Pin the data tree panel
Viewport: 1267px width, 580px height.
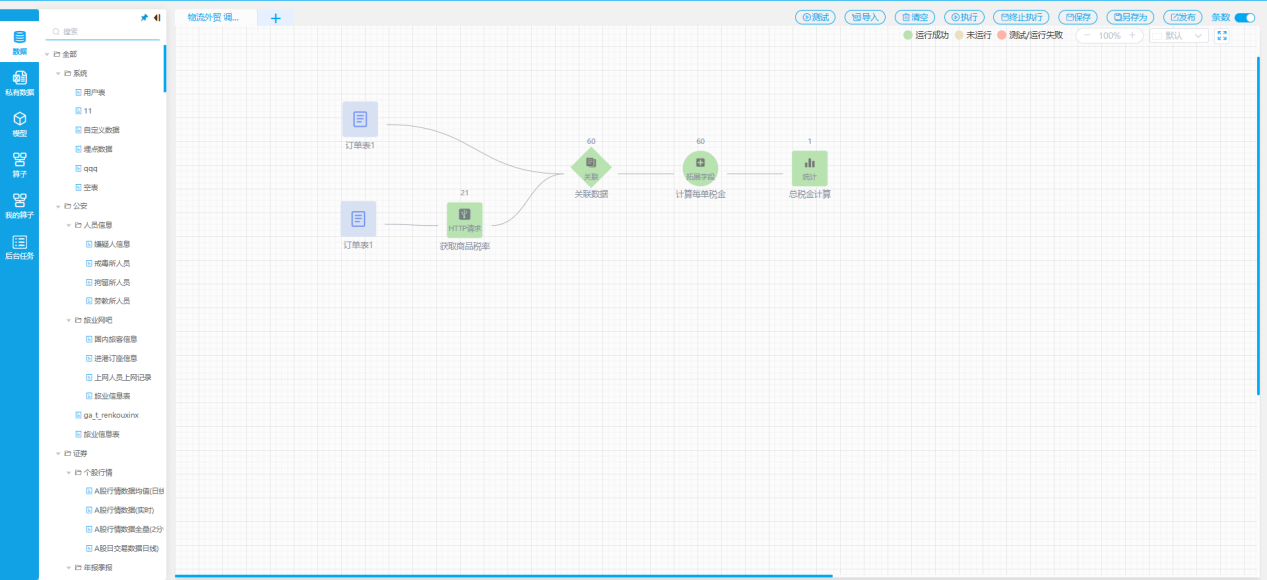144,18
